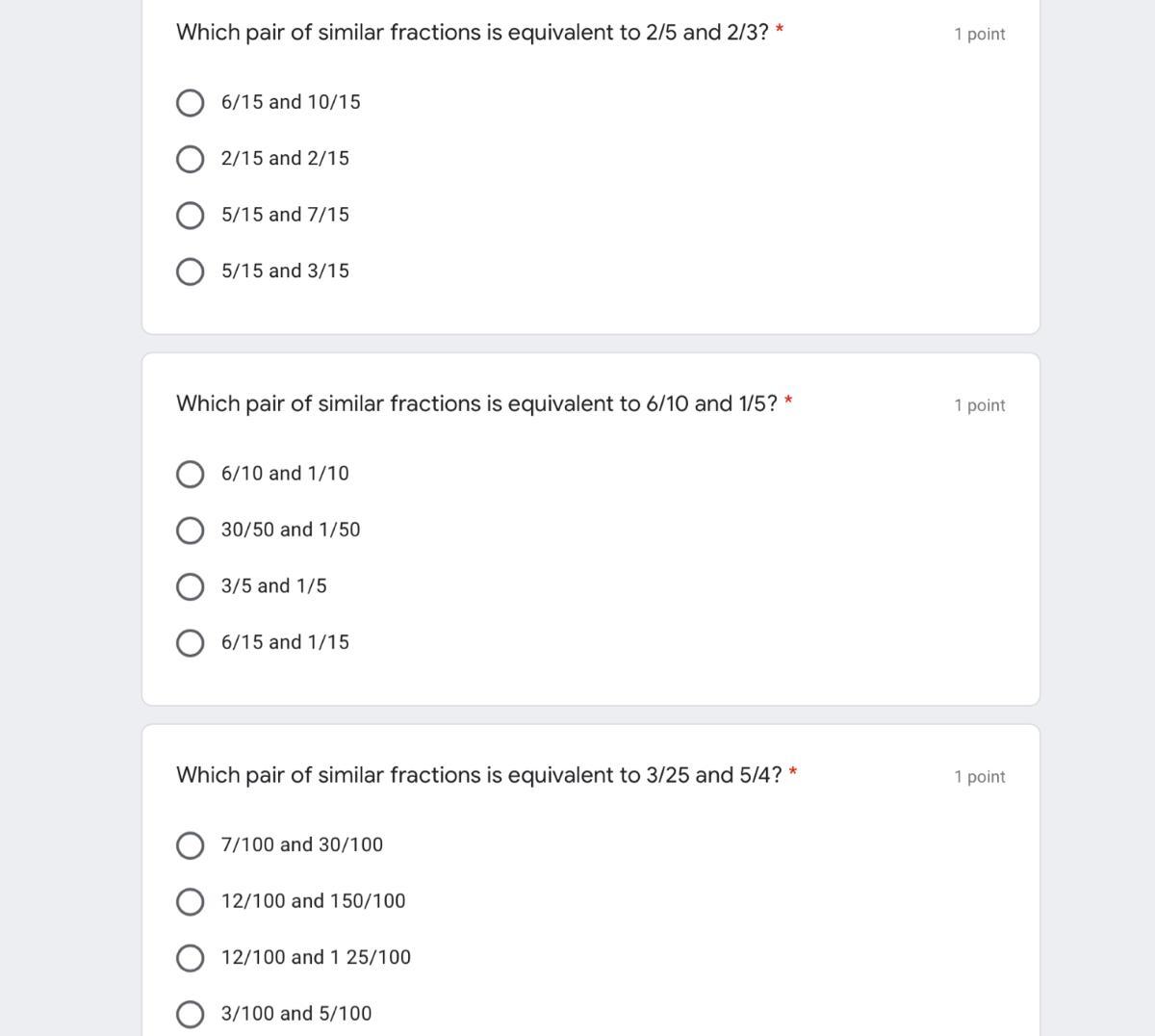Click the red required asterisk after "2/5 and 2/3?"
Screen dimensions: 1155x1036
click(780, 30)
